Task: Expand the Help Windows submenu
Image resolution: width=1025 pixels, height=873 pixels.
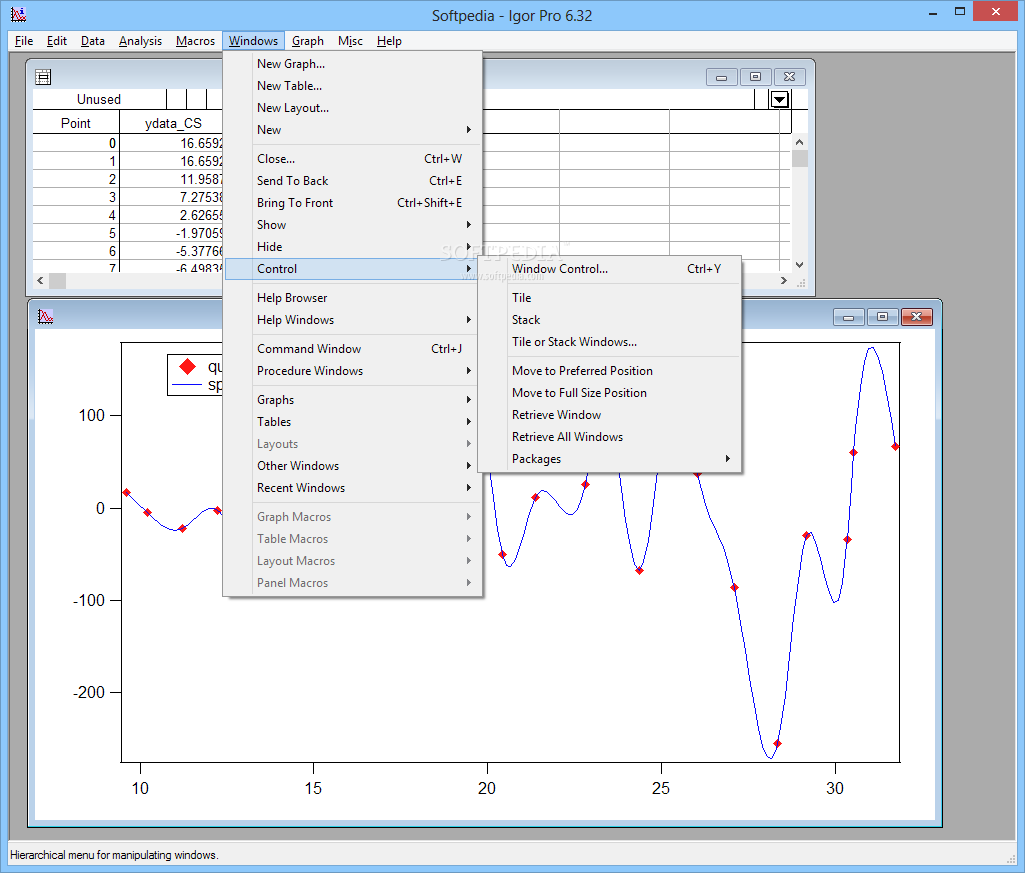Action: pyautogui.click(x=353, y=320)
